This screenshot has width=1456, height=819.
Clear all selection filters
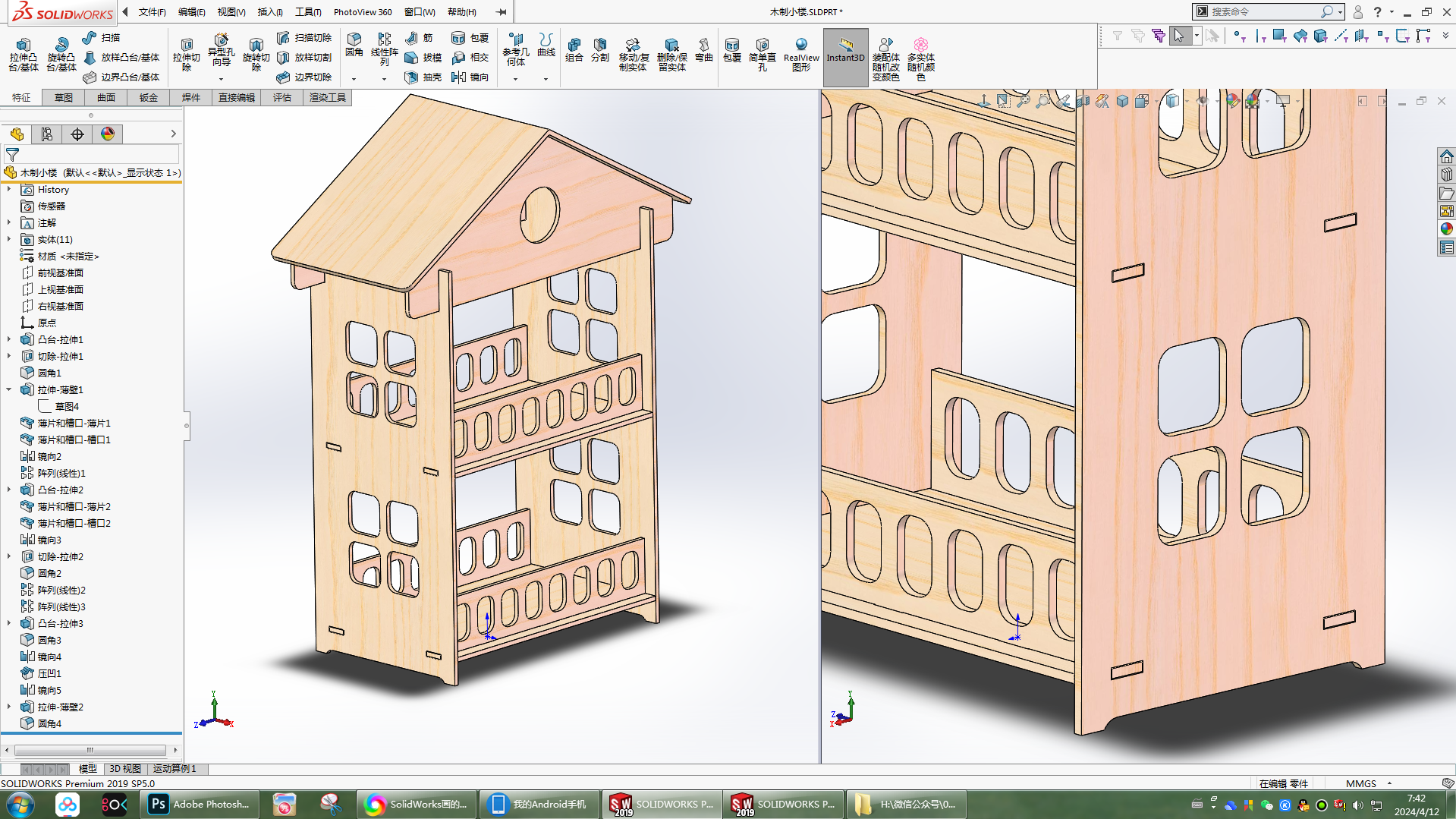point(1137,36)
